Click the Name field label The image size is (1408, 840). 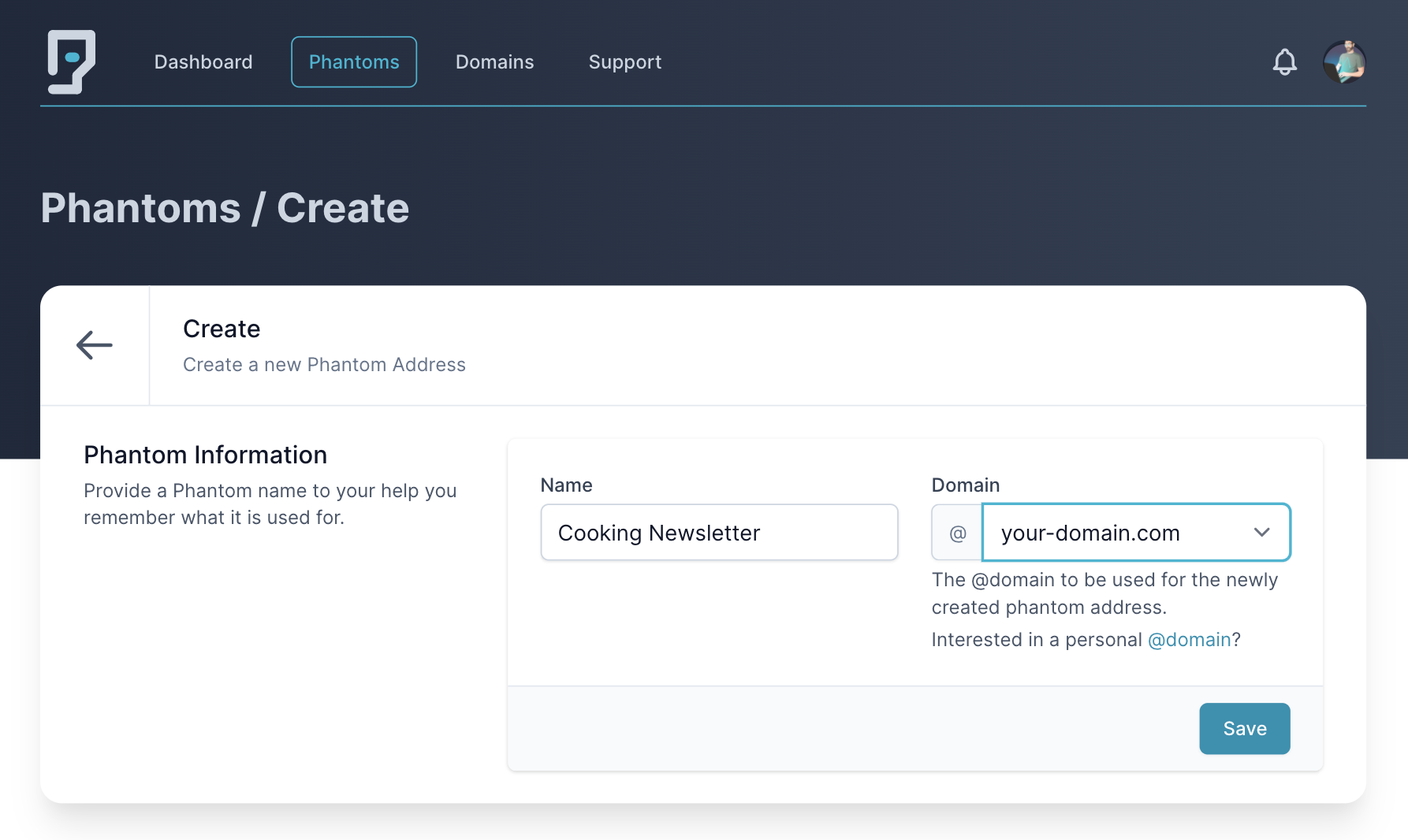(x=566, y=485)
